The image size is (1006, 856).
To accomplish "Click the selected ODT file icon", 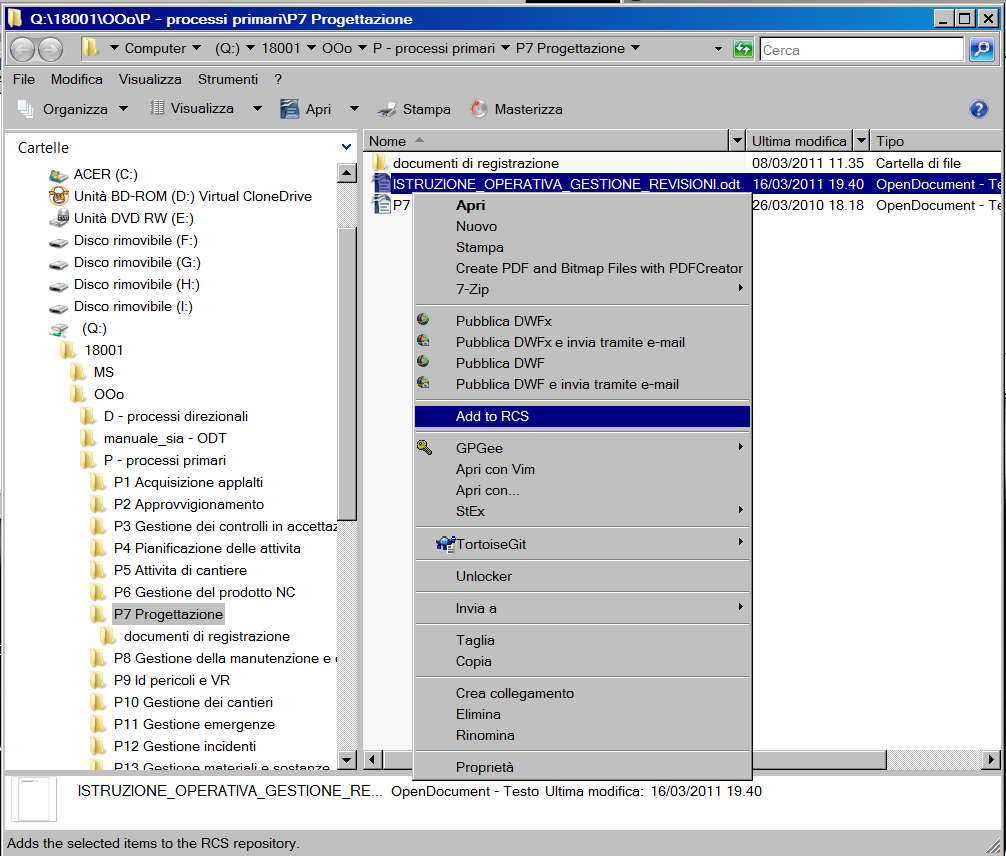I will pos(382,184).
